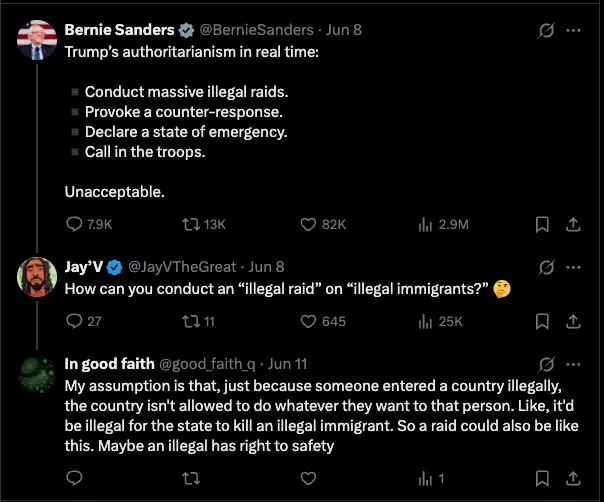Screen dimensions: 604x502
Task: Like Bernie Sanders' tweet with 82K likes
Action: click(309, 224)
